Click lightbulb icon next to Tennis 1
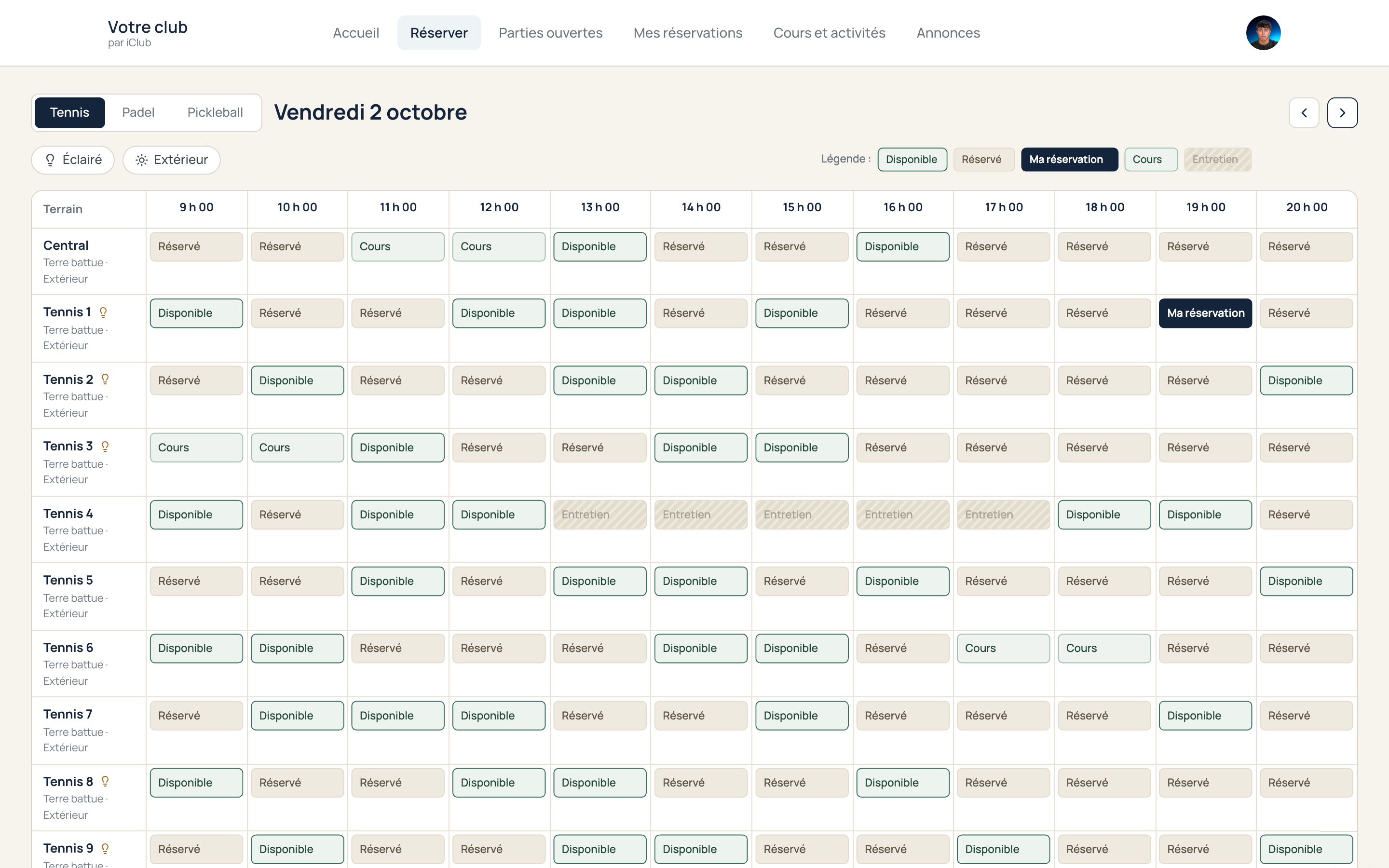The width and height of the screenshot is (1389, 868). click(103, 312)
